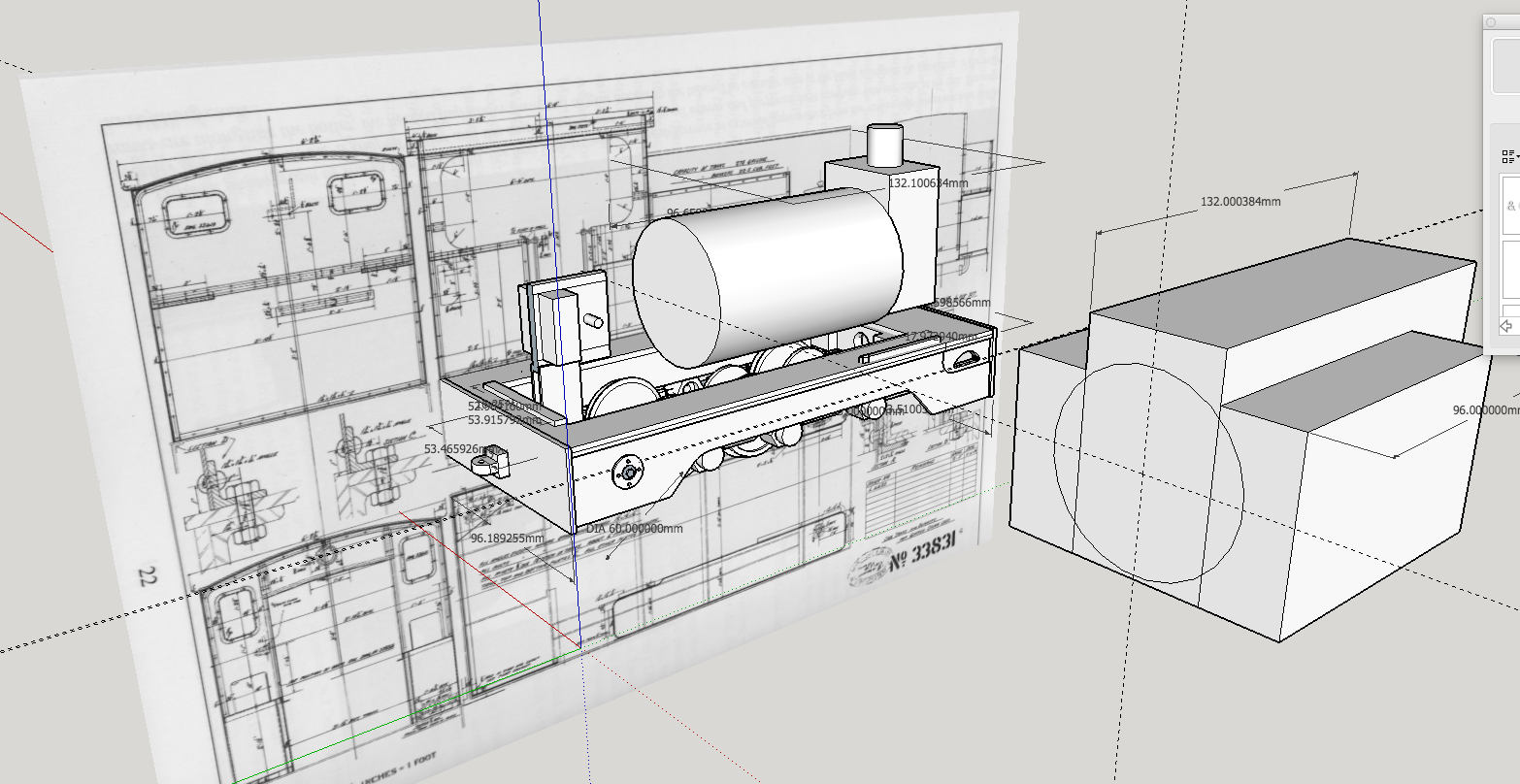1520x784 pixels.
Task: Select the small bracket part near left edge
Action: coord(490,464)
